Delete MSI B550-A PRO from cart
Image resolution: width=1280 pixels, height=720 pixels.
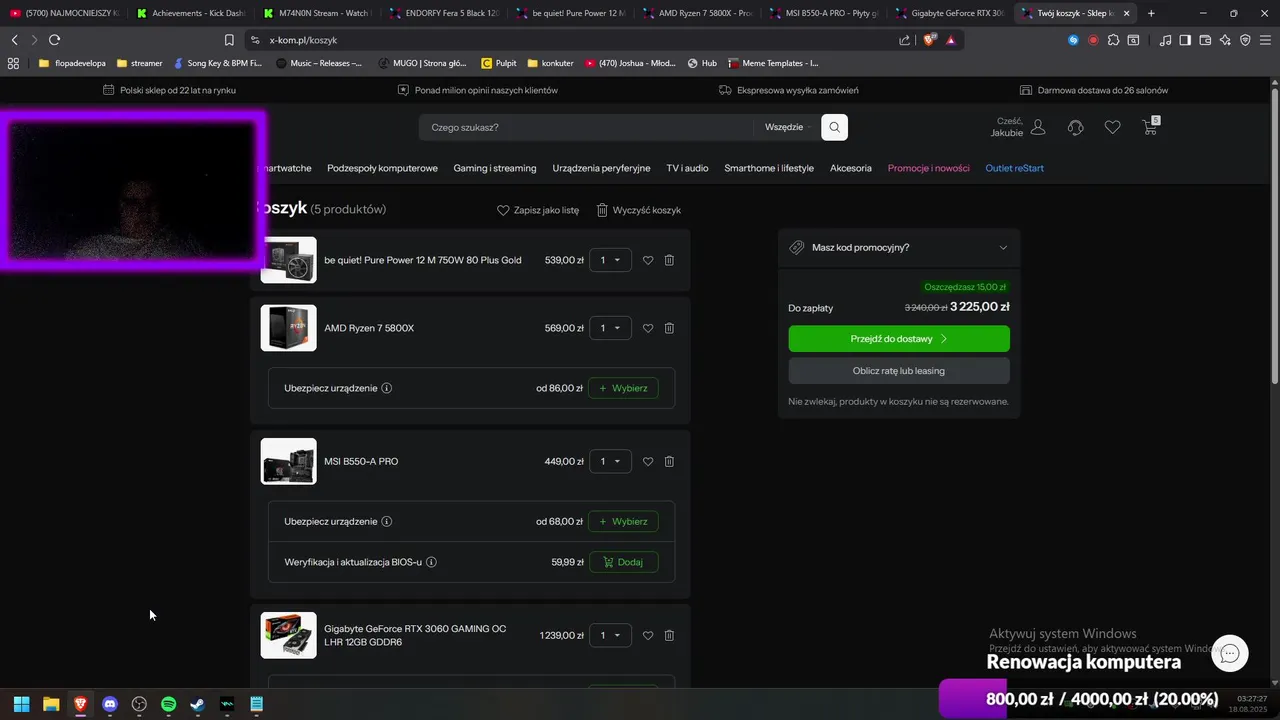pyautogui.click(x=669, y=461)
